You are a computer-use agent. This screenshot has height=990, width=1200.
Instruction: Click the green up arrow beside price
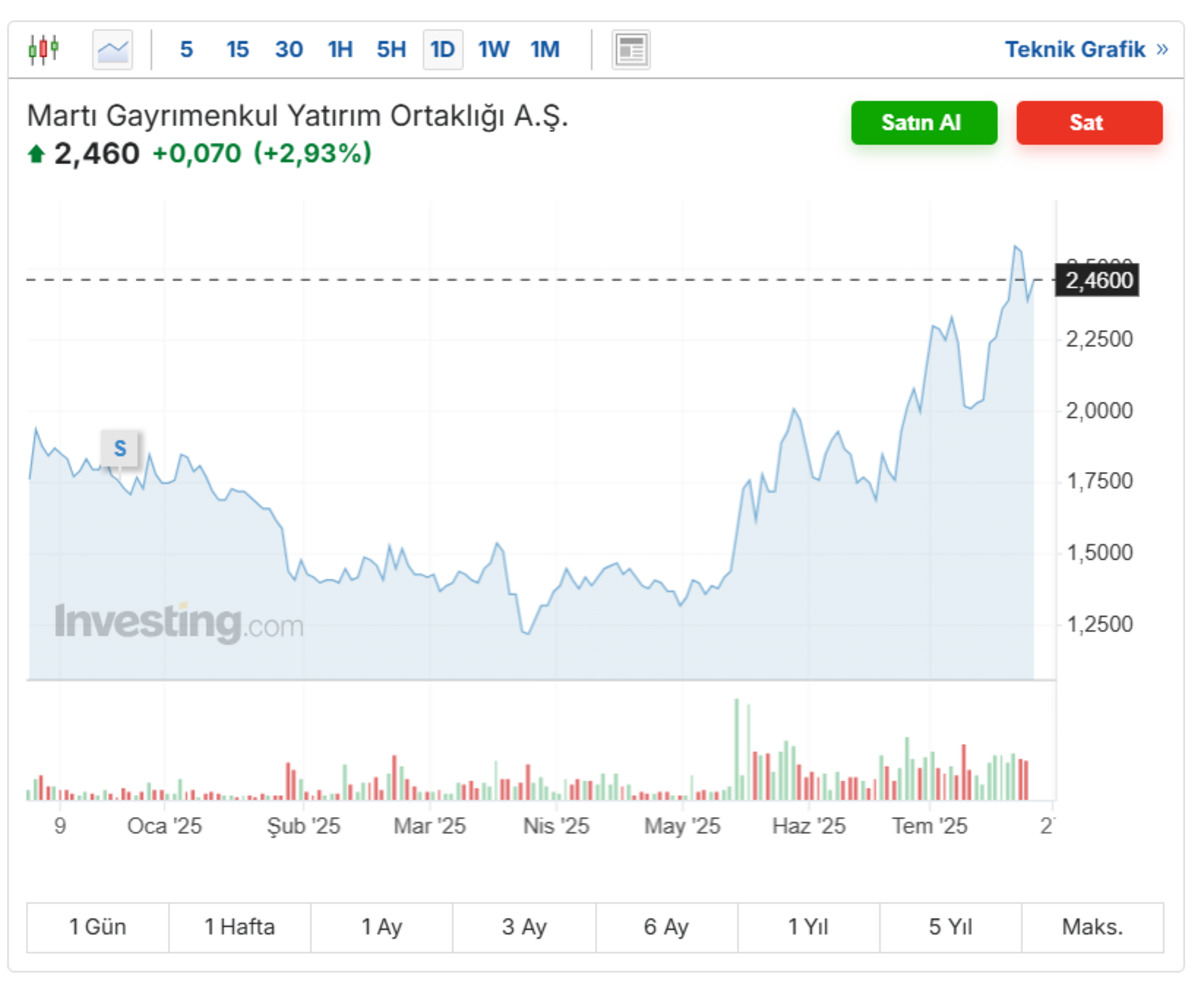tap(36, 154)
